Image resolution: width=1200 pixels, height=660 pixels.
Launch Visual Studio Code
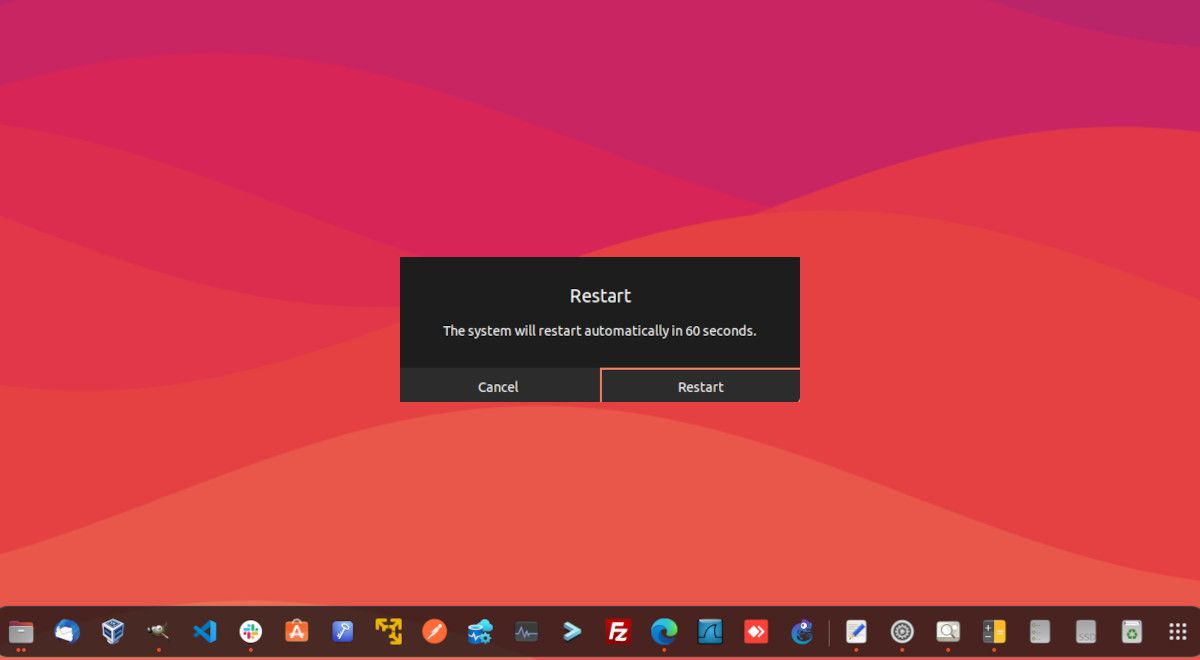click(x=204, y=632)
